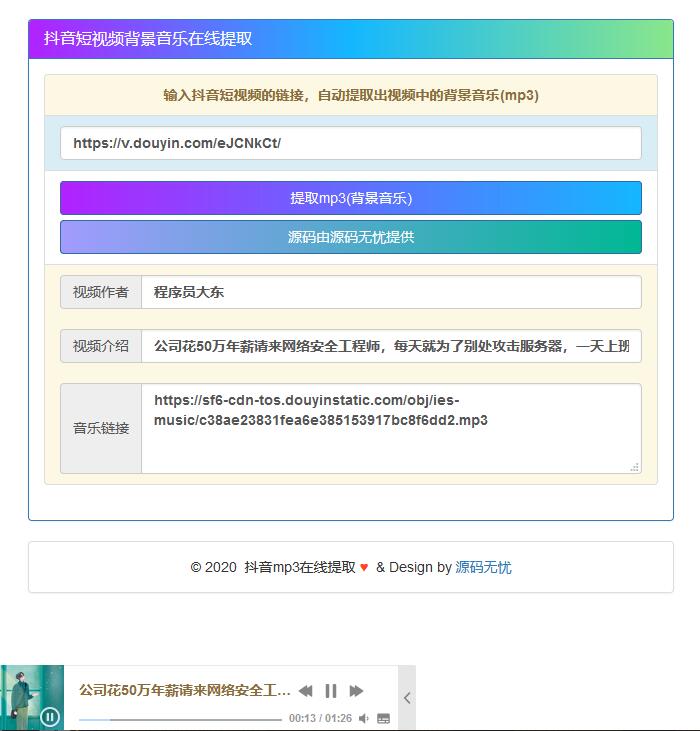The width and height of the screenshot is (700, 731).
Task: Toggle the lyrics/subtitle icon in the player
Action: (383, 718)
